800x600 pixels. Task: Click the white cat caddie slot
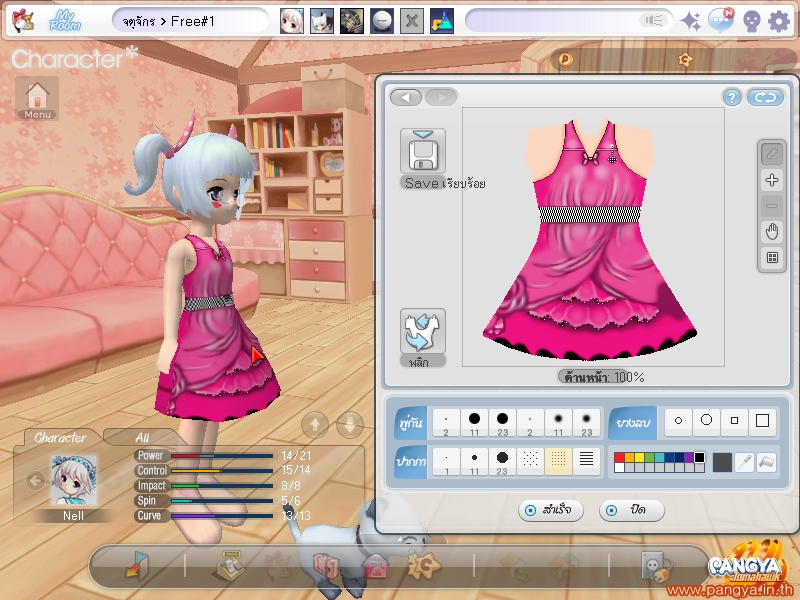[322, 21]
